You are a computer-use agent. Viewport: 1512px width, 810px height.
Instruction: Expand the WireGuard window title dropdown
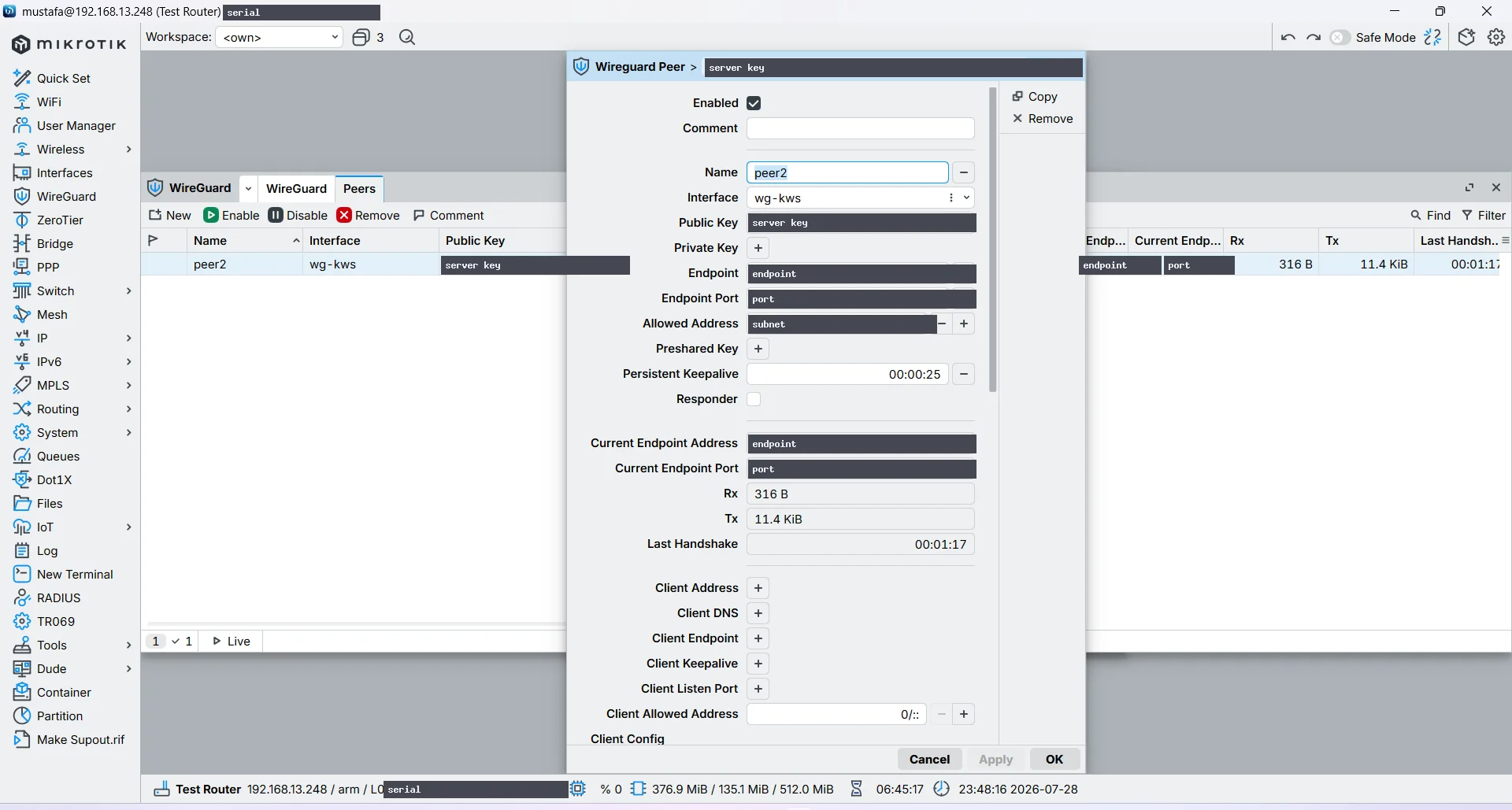pyautogui.click(x=248, y=188)
